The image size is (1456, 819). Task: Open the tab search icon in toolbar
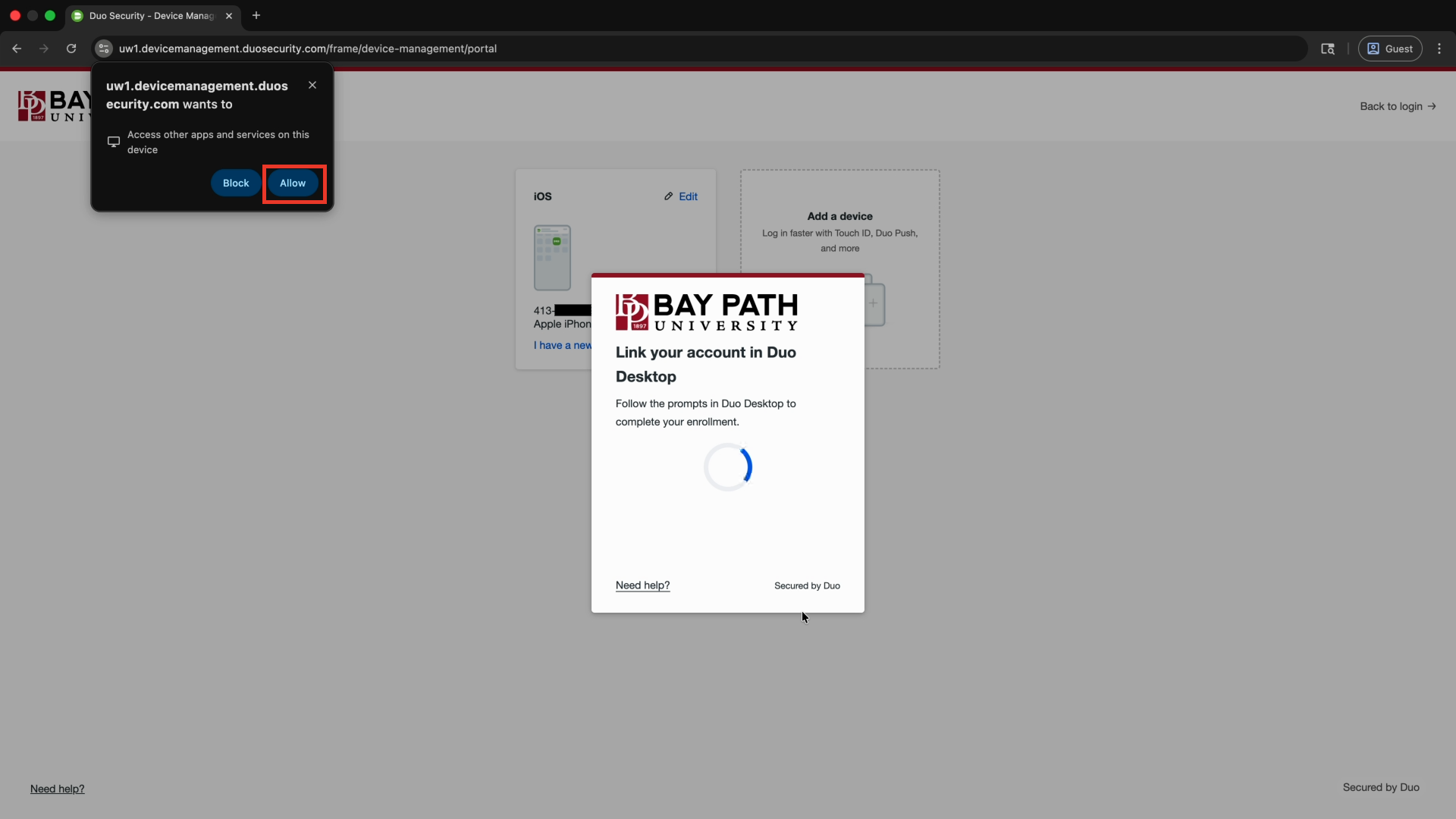[1328, 49]
